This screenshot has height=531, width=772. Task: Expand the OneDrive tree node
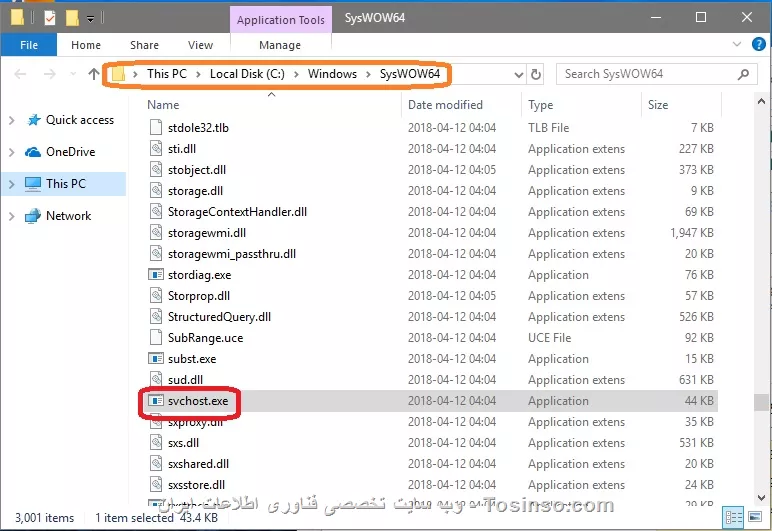coord(12,152)
